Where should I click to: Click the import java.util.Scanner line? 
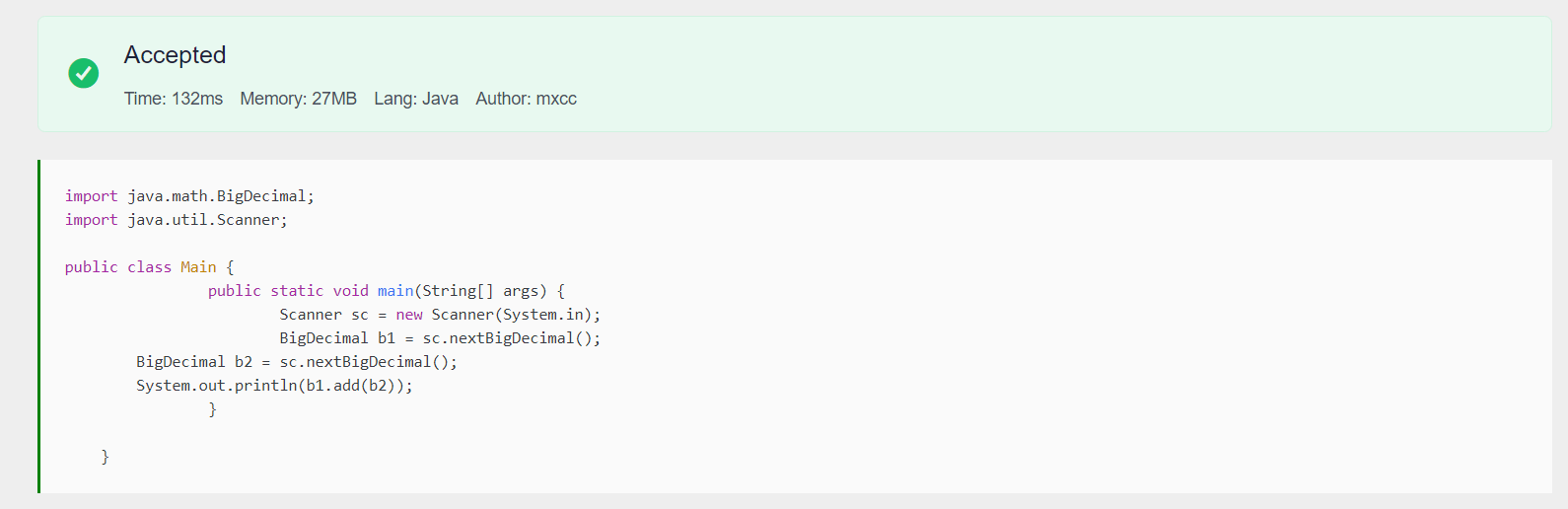[177, 220]
